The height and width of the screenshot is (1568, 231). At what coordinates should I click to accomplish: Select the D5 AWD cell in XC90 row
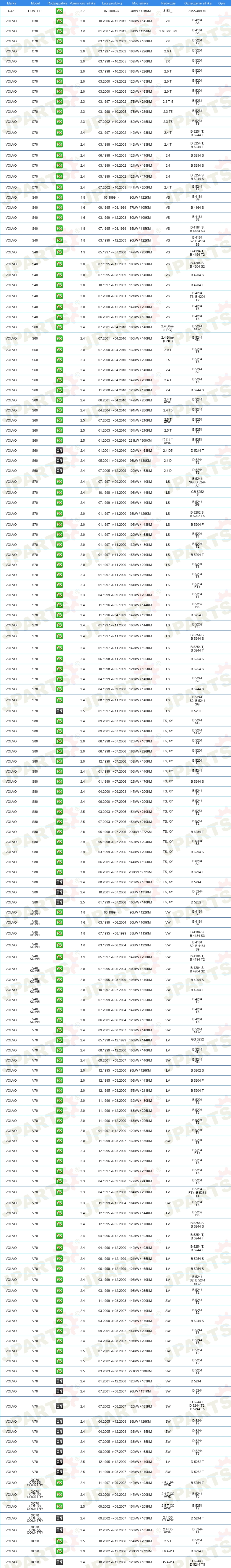[x=168, y=1562]
